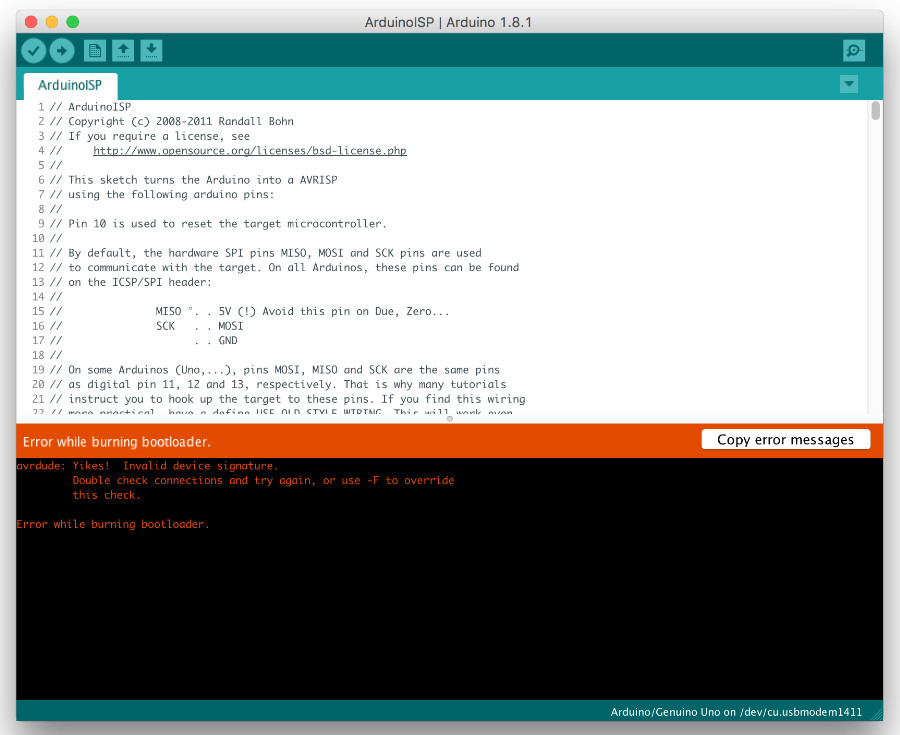Click line 21 'instruct you to hook up the target'
Image resolution: width=900 pixels, height=735 pixels.
pos(288,399)
